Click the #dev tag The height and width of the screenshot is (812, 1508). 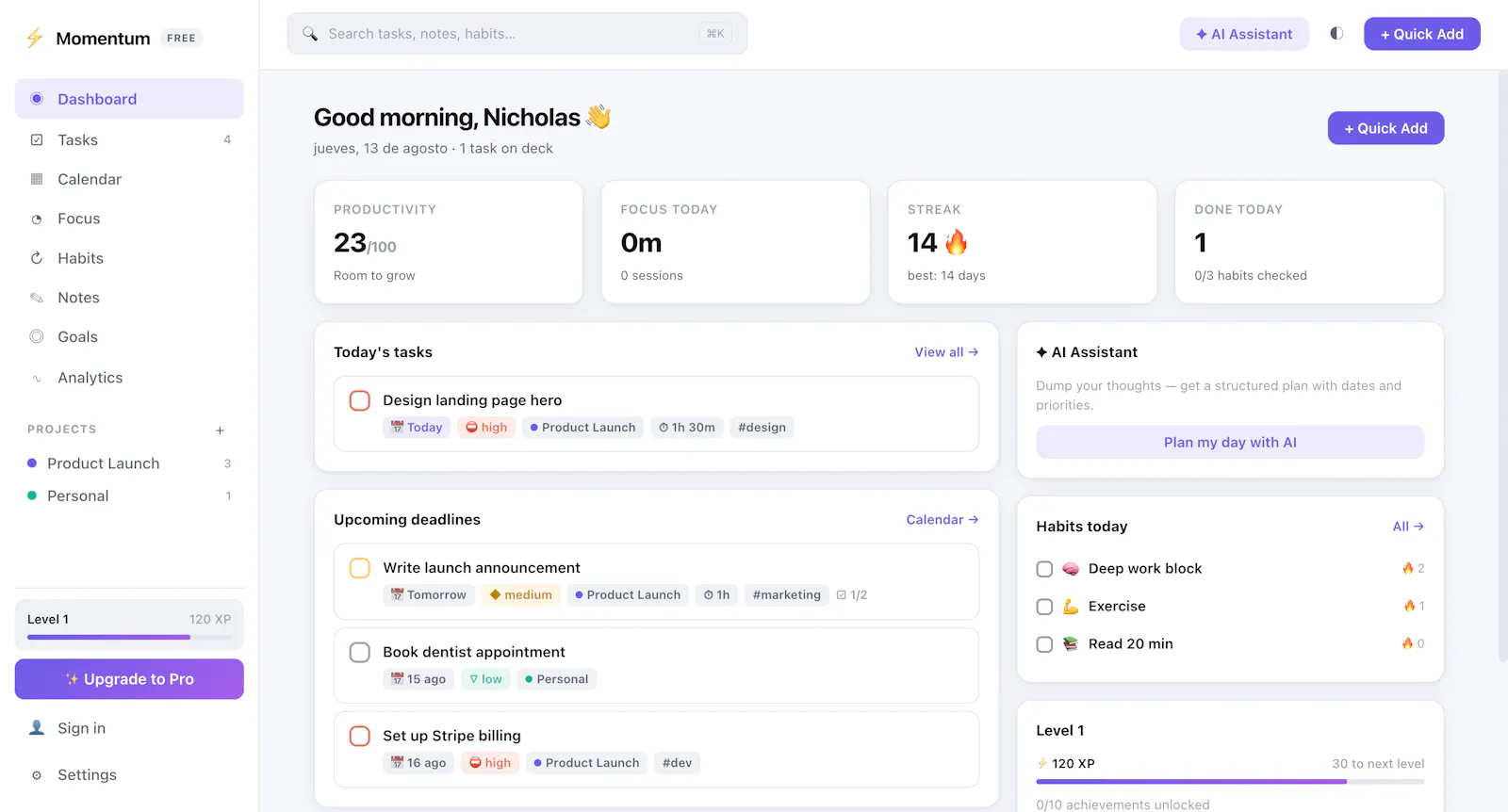(677, 763)
